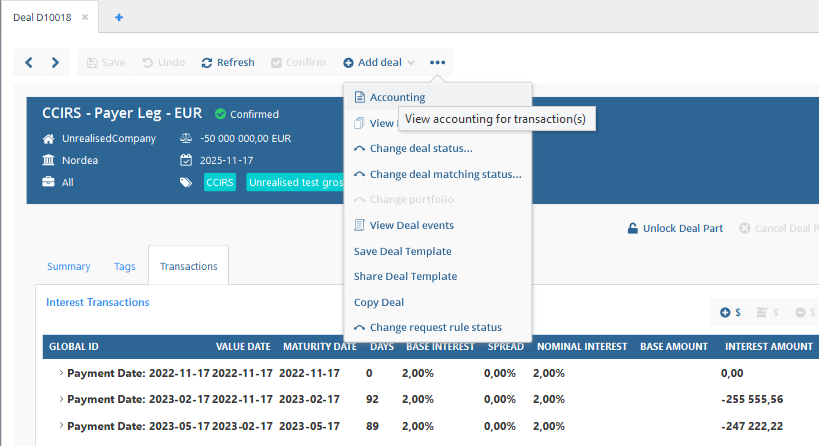
Task: Close the Deal D10018 tab
Action: [85, 17]
